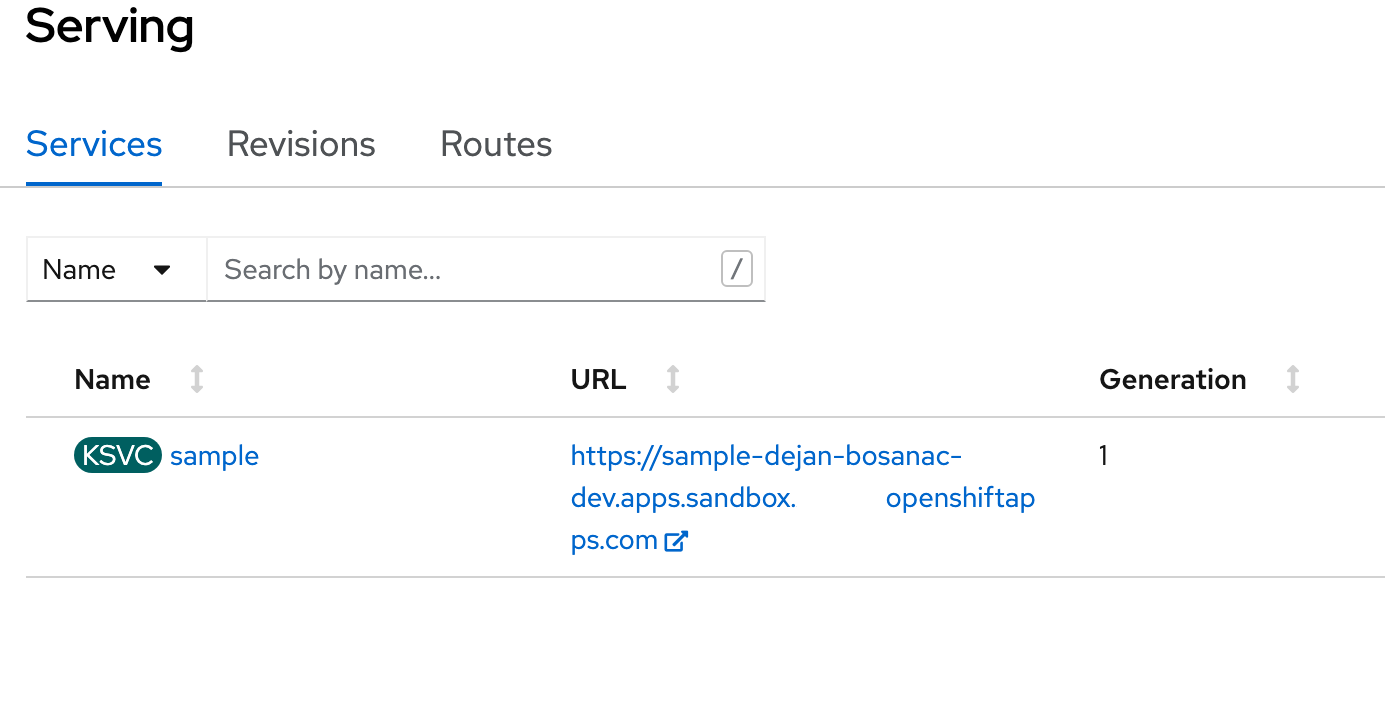Screen dimensions: 1385x721
Task: Click the URL column header label
Action: pyautogui.click(x=599, y=379)
